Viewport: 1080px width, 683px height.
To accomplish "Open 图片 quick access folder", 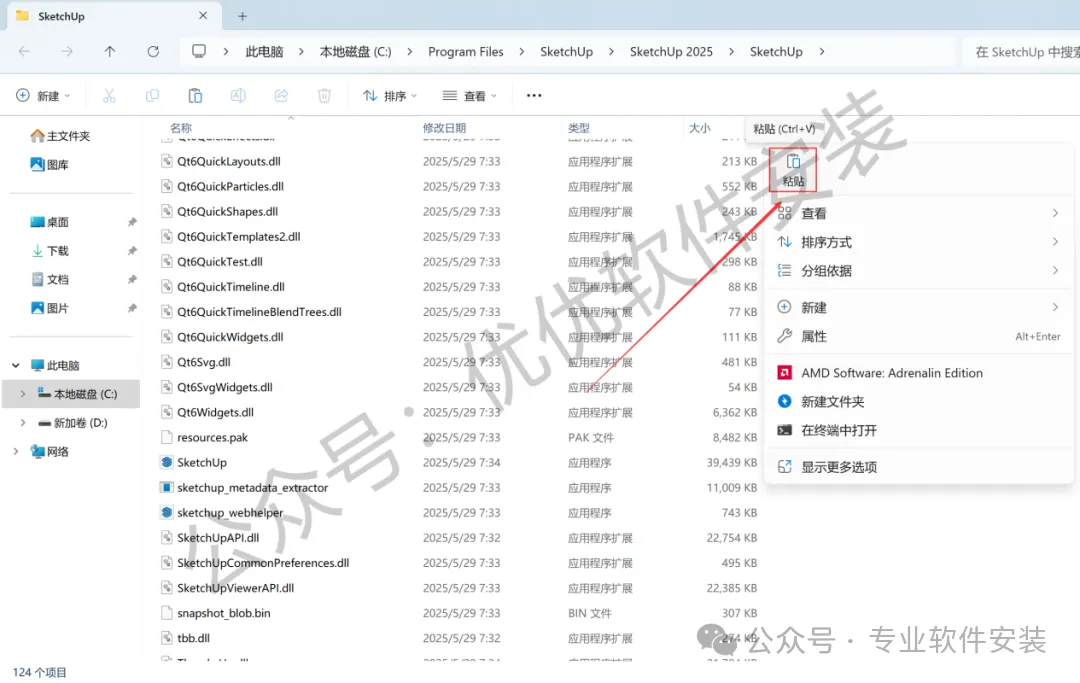I will pos(50,308).
